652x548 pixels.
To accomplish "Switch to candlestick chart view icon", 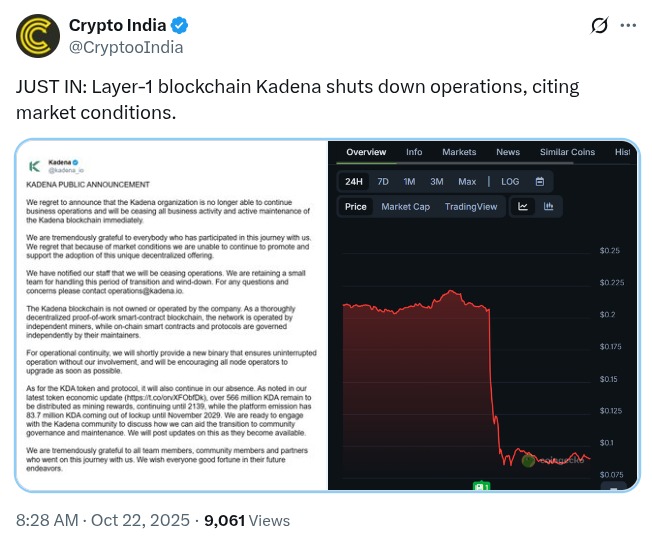I will tap(548, 207).
